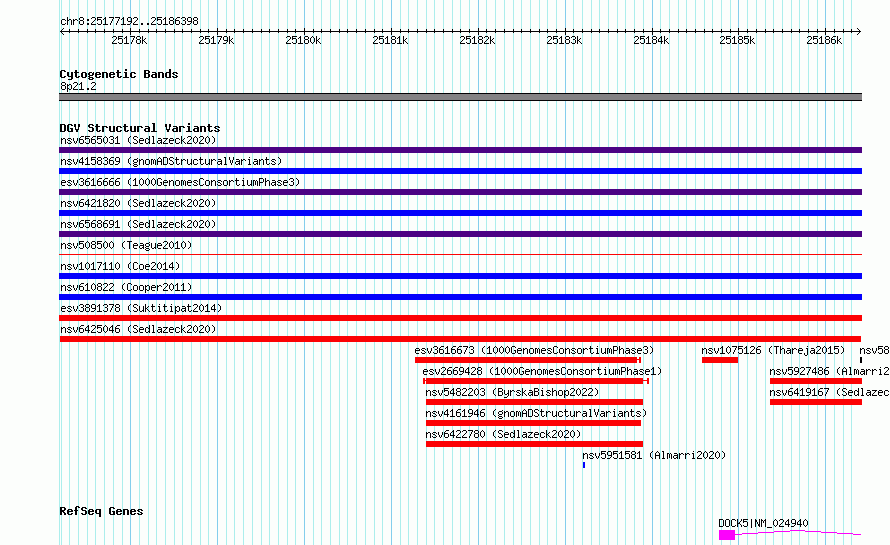Click the 25179k ruler tick label
The width and height of the screenshot is (890, 545).
(216, 40)
